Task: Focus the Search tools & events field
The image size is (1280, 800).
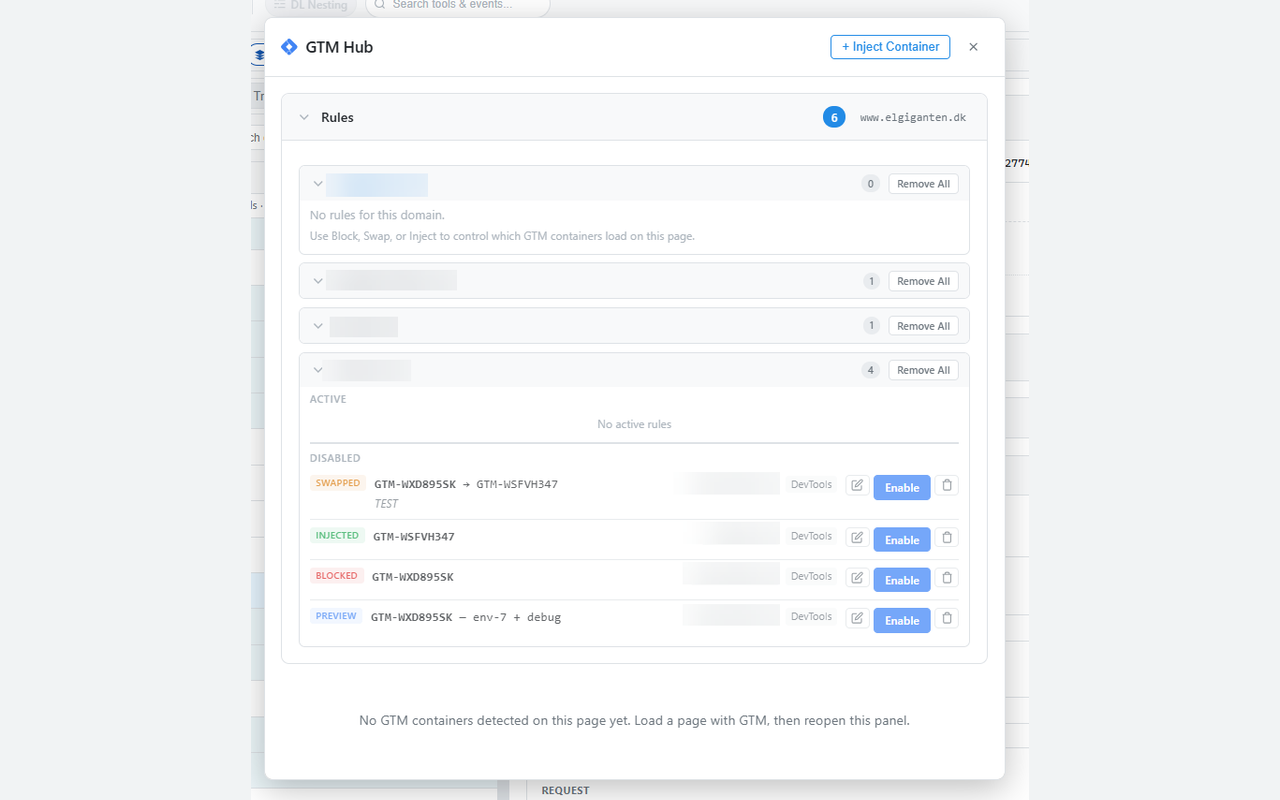Action: point(458,5)
